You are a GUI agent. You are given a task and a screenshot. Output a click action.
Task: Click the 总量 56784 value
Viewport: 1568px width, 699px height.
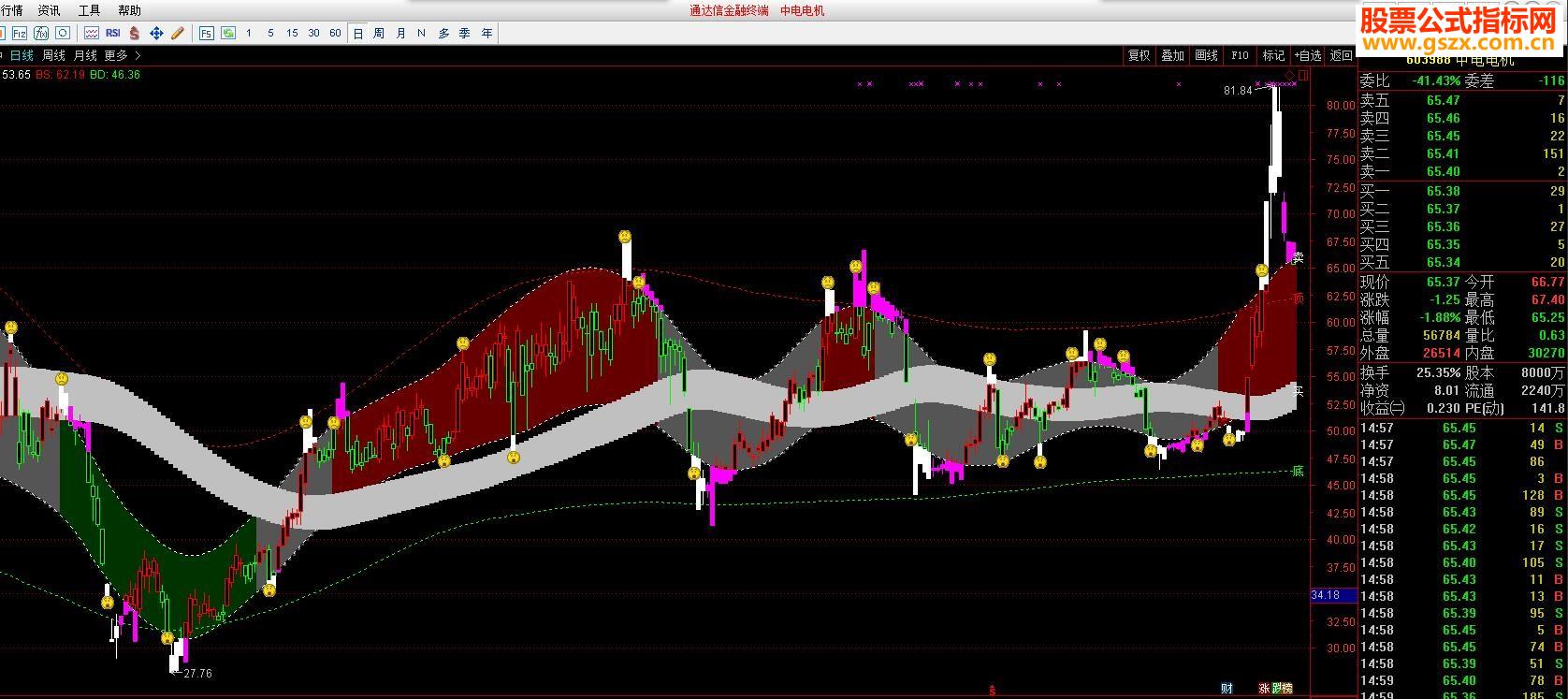point(1442,335)
